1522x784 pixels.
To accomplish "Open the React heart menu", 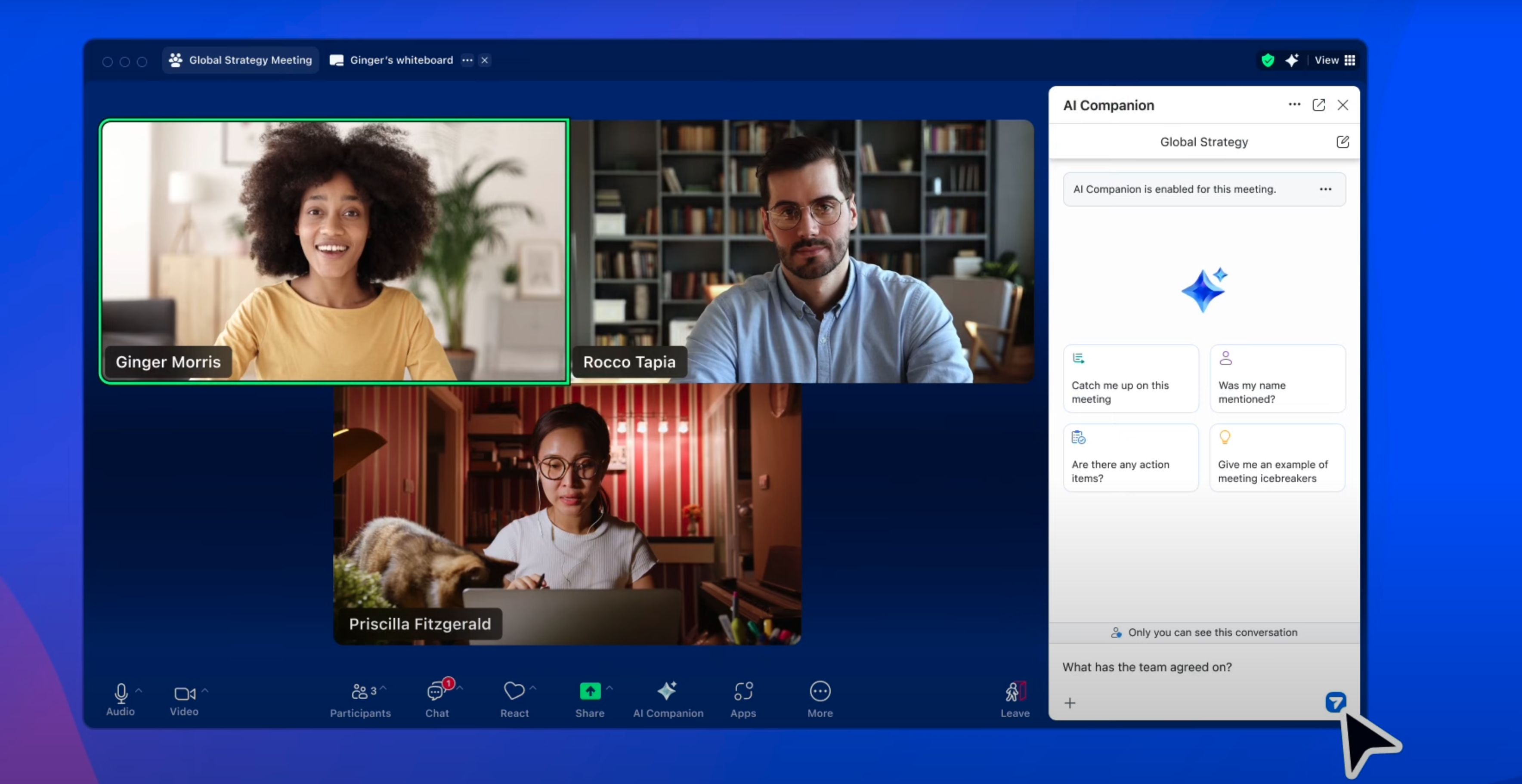I will 514,700.
